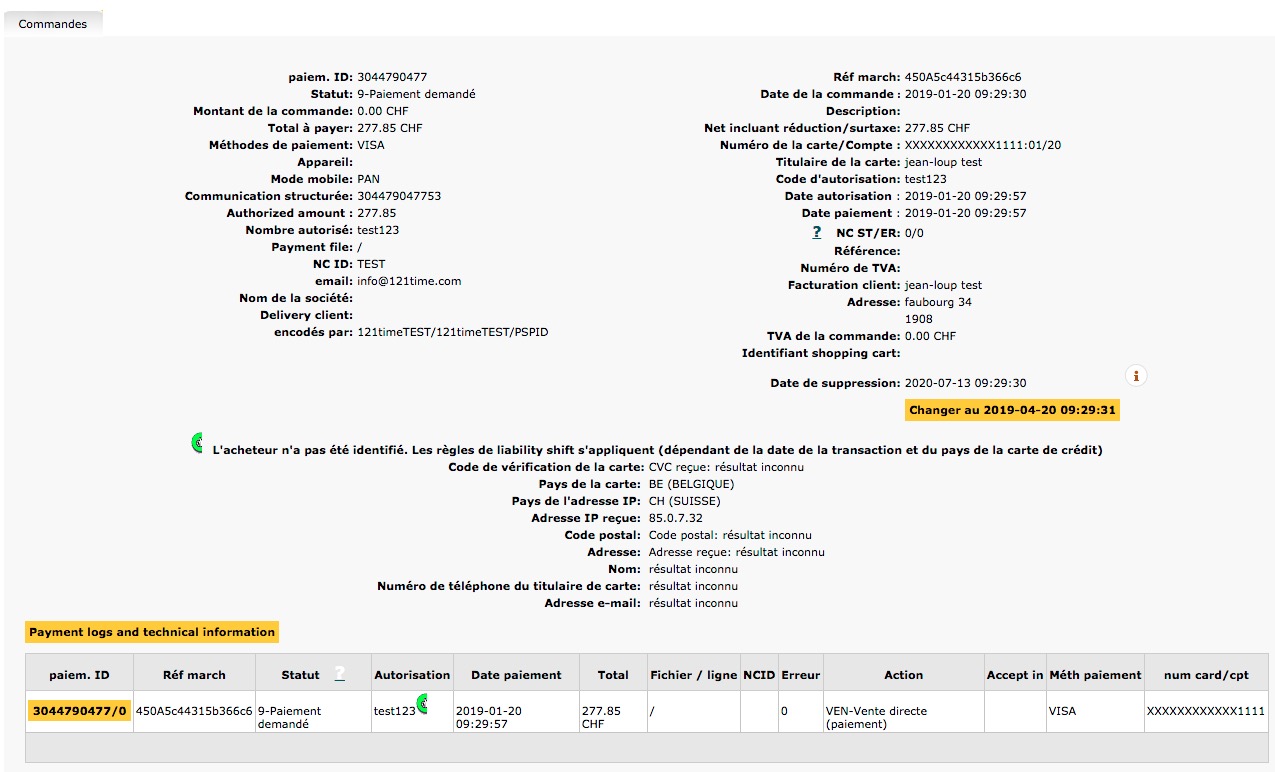Click the Date paiement column header

point(516,674)
